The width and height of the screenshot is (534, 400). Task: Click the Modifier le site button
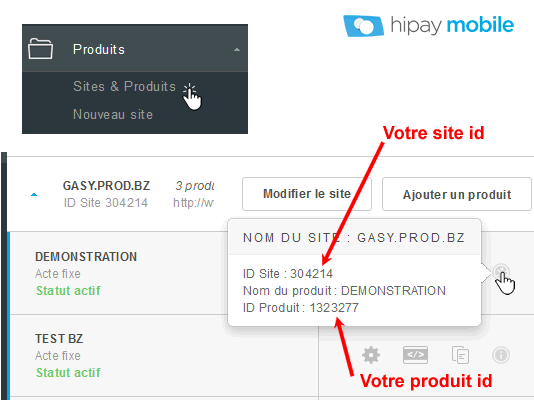click(x=307, y=194)
